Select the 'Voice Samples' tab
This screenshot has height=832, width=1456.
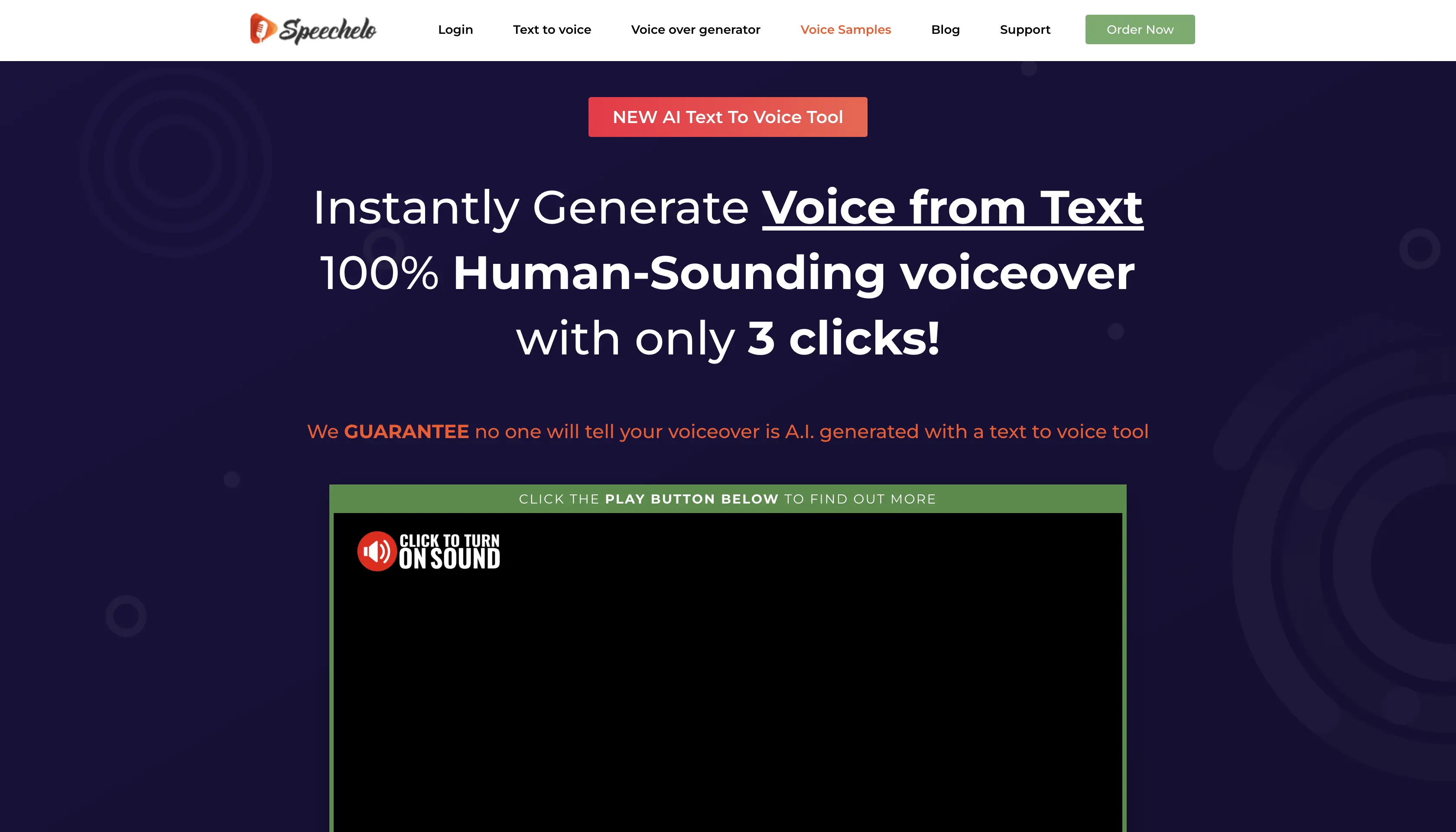[845, 29]
